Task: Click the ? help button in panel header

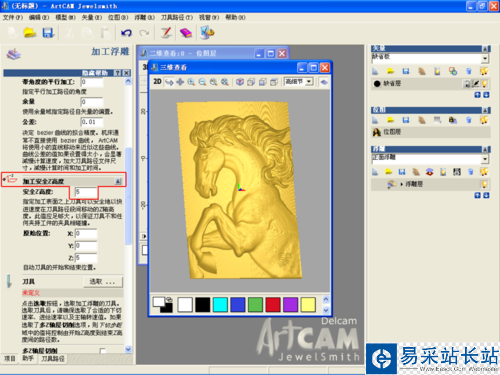Action: (x=118, y=73)
